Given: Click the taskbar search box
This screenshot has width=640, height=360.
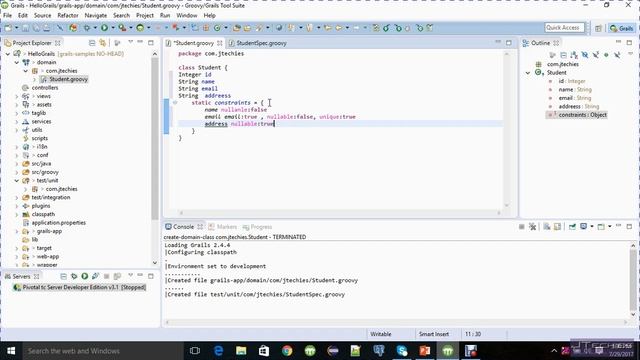Looking at the screenshot, I should 102,351.
